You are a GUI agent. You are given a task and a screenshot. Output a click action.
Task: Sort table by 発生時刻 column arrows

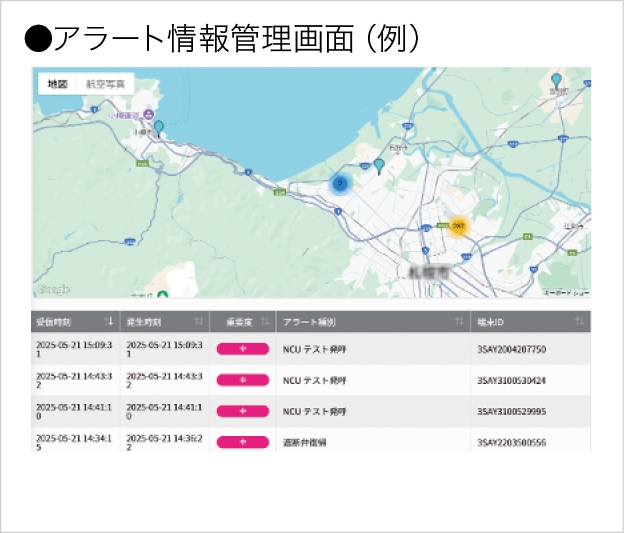point(198,322)
